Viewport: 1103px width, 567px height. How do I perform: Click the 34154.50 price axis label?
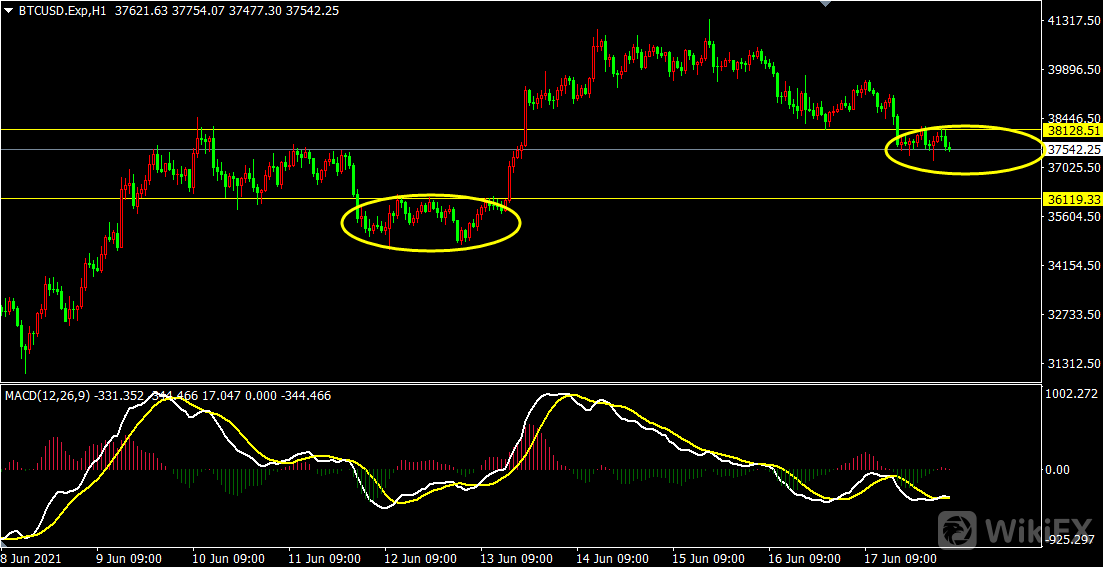tap(1073, 265)
